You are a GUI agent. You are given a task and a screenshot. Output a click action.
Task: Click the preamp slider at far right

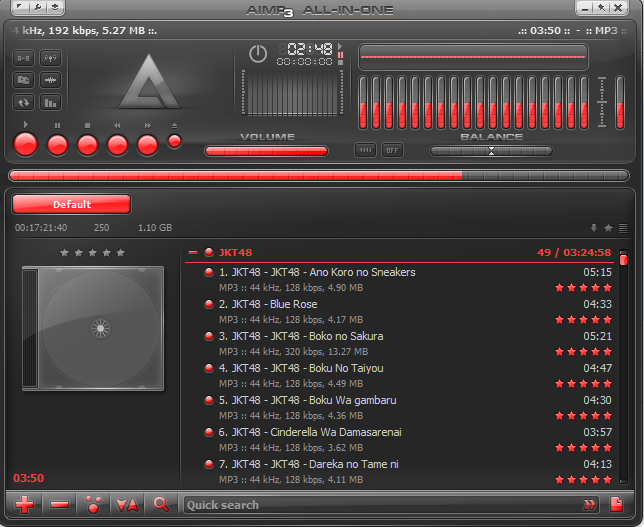tap(620, 103)
